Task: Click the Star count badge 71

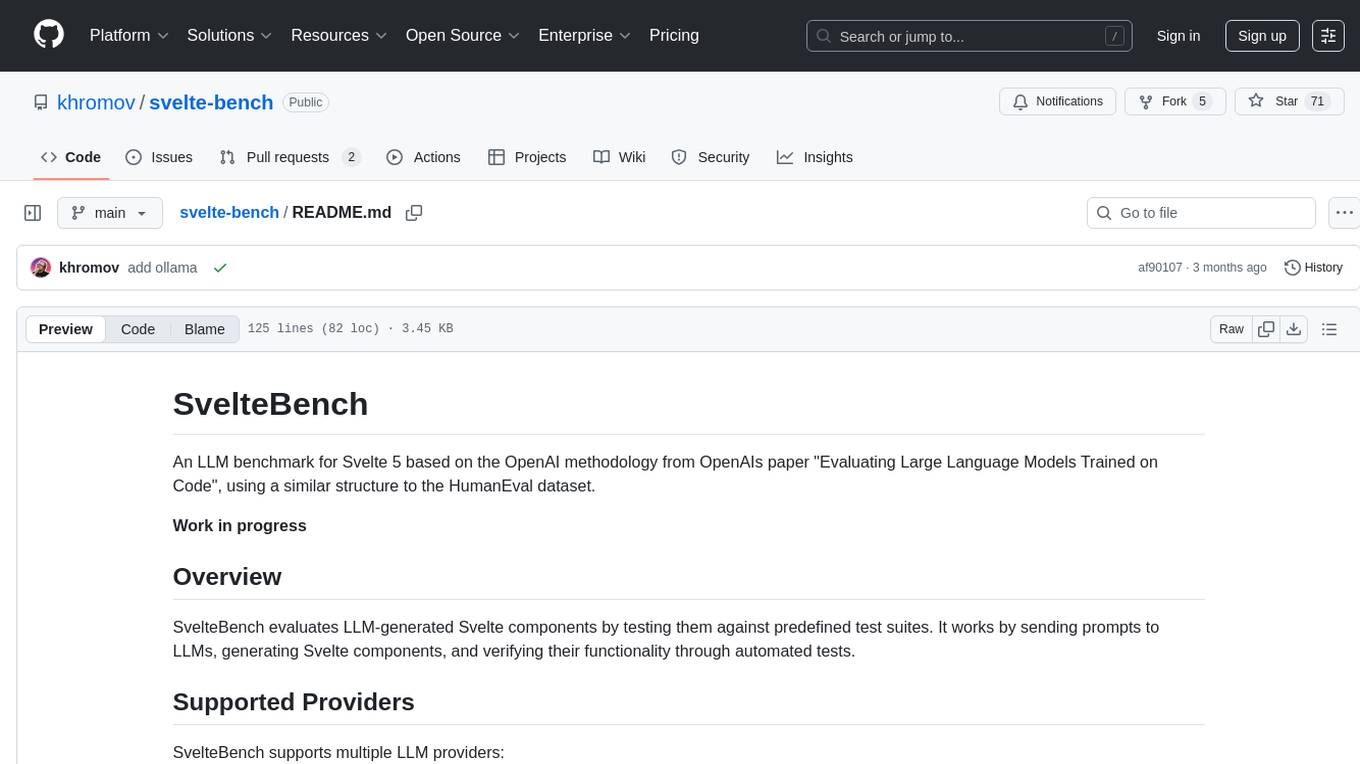Action: point(1318,102)
